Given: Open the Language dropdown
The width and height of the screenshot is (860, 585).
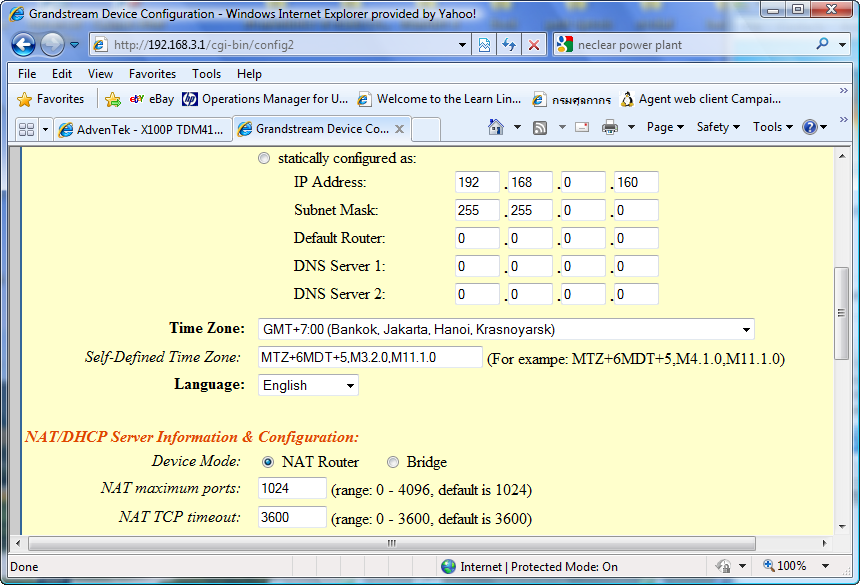Looking at the screenshot, I should click(x=308, y=385).
